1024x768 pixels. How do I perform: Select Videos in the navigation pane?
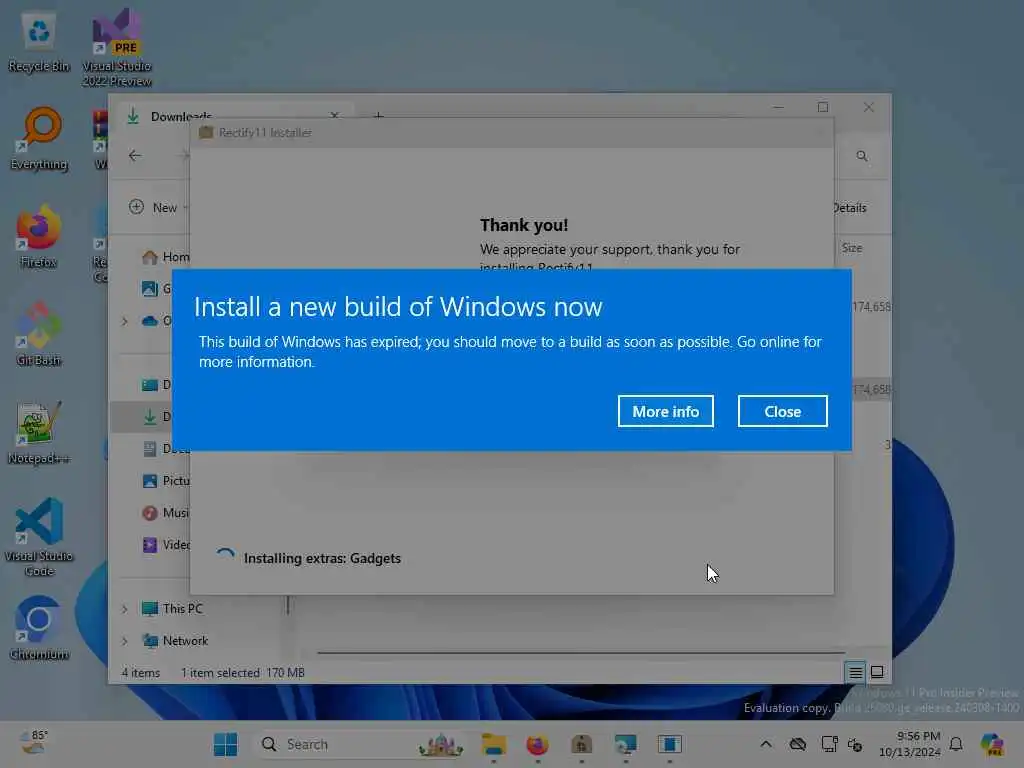point(165,545)
